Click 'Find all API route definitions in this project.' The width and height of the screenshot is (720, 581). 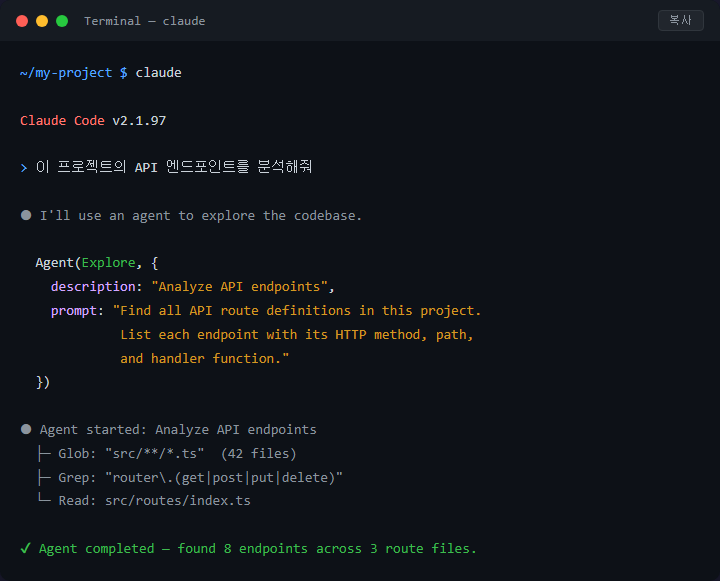300,310
